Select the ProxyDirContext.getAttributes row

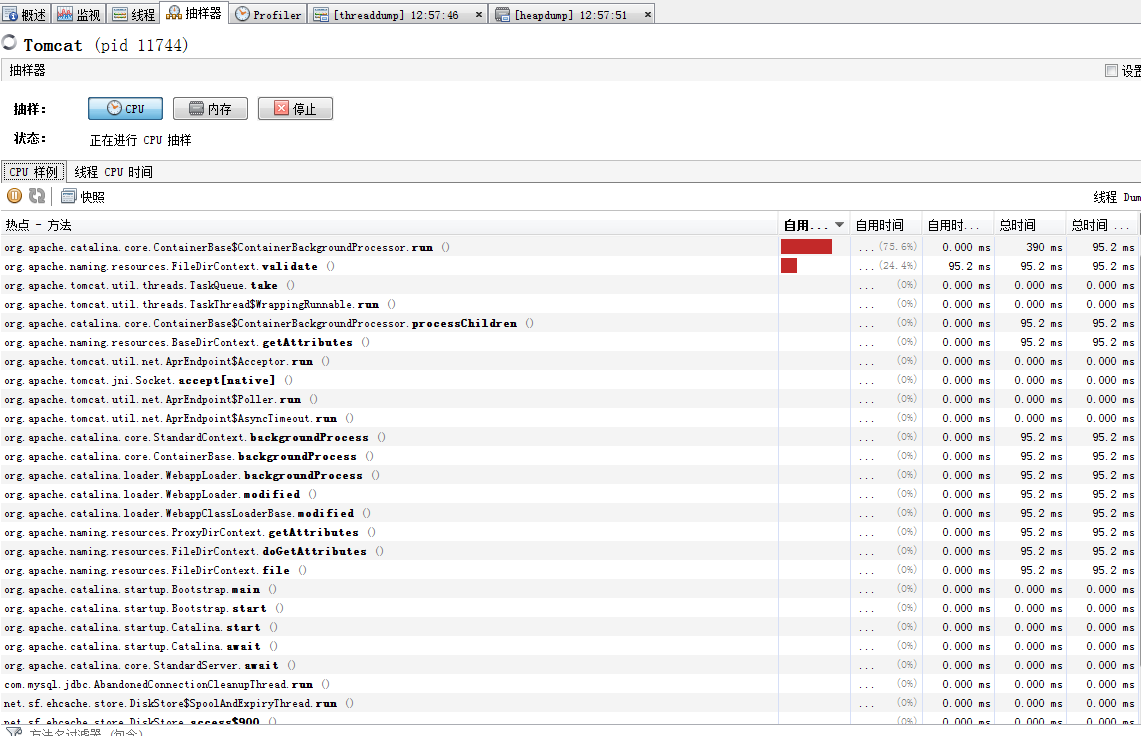570,532
